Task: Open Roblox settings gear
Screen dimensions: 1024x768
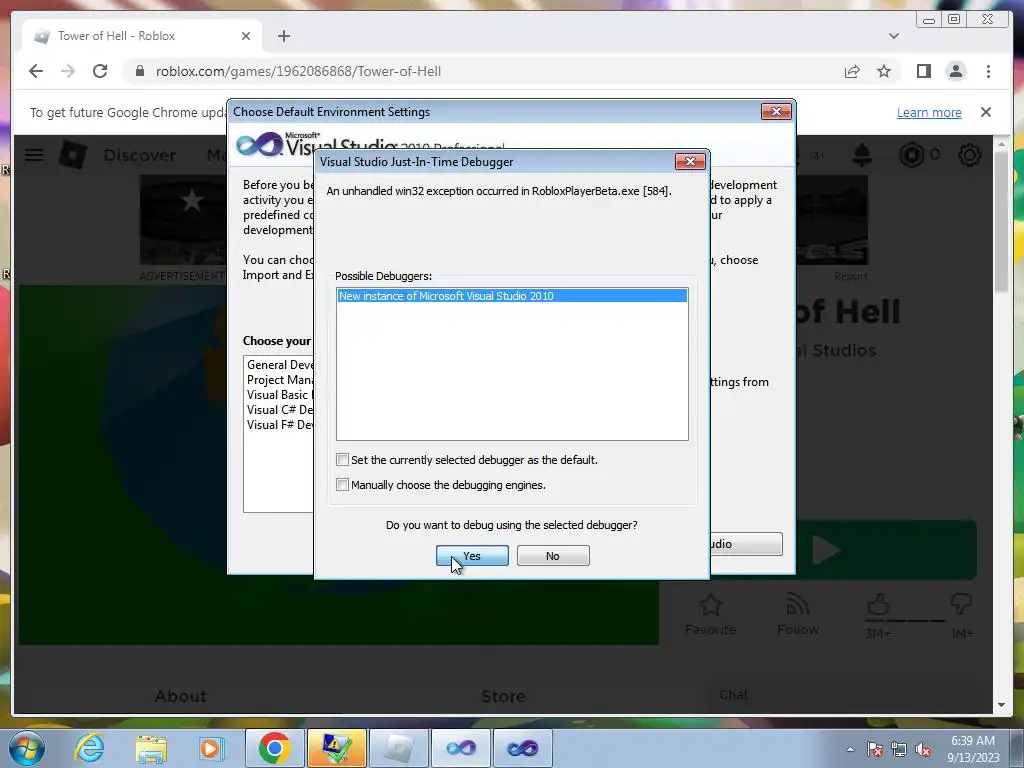Action: tap(970, 155)
